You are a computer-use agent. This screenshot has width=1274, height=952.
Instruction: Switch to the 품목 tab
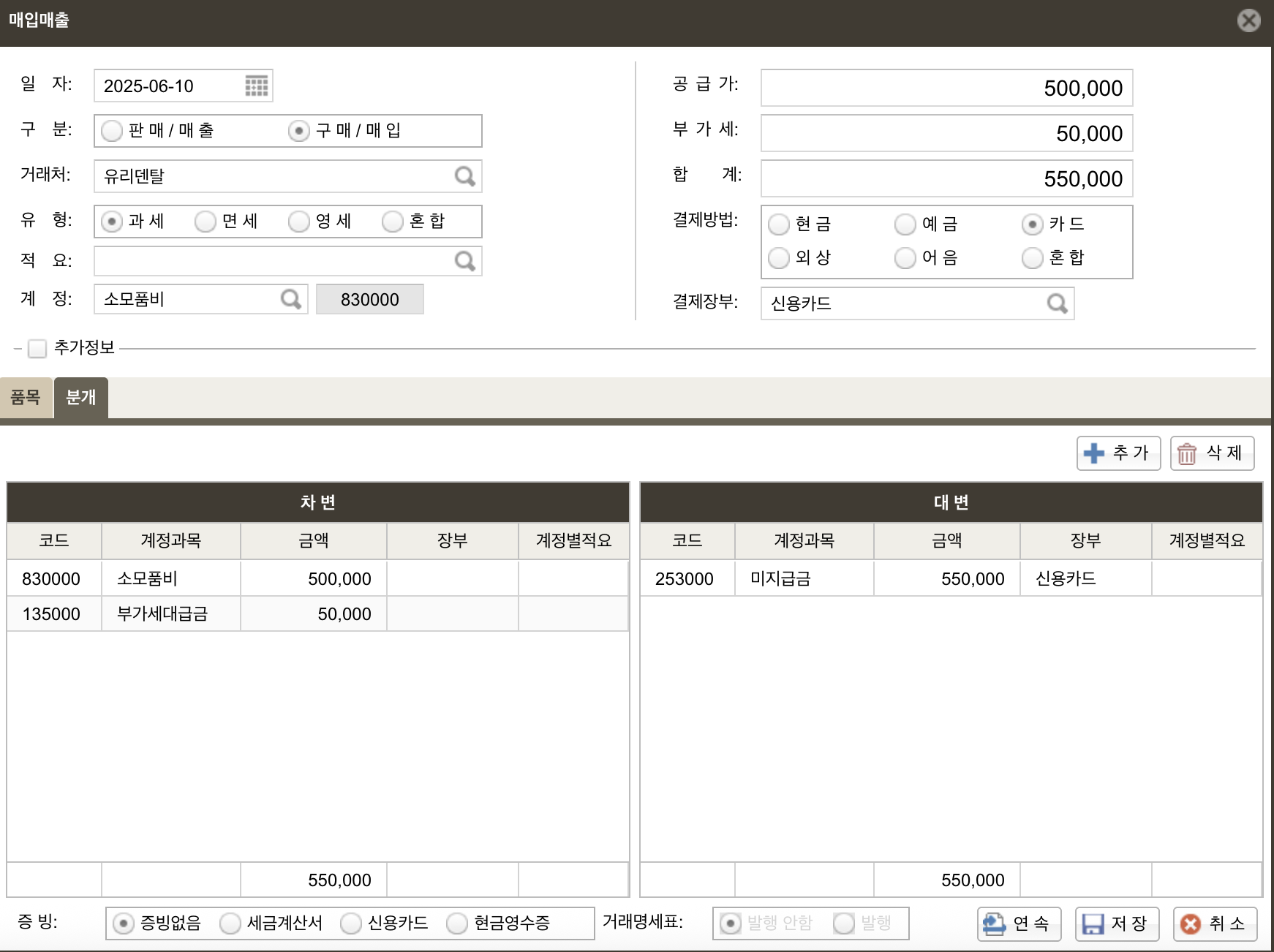(x=26, y=397)
